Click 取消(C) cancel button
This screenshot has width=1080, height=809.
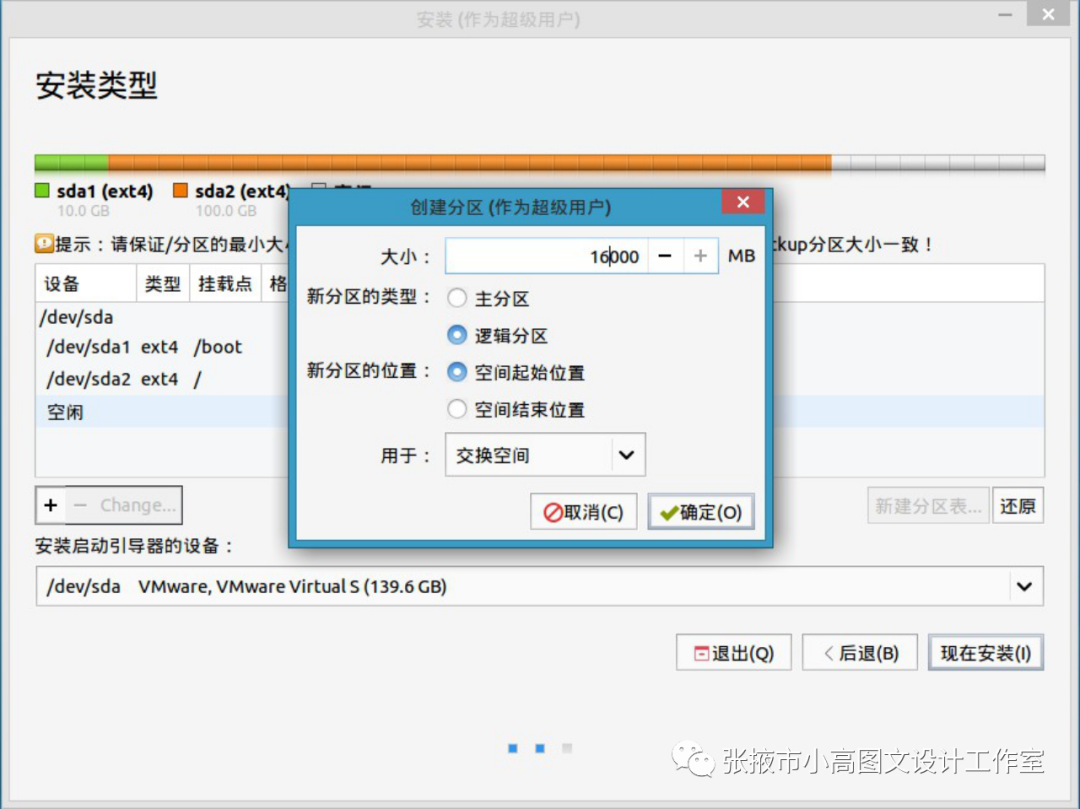coord(583,512)
